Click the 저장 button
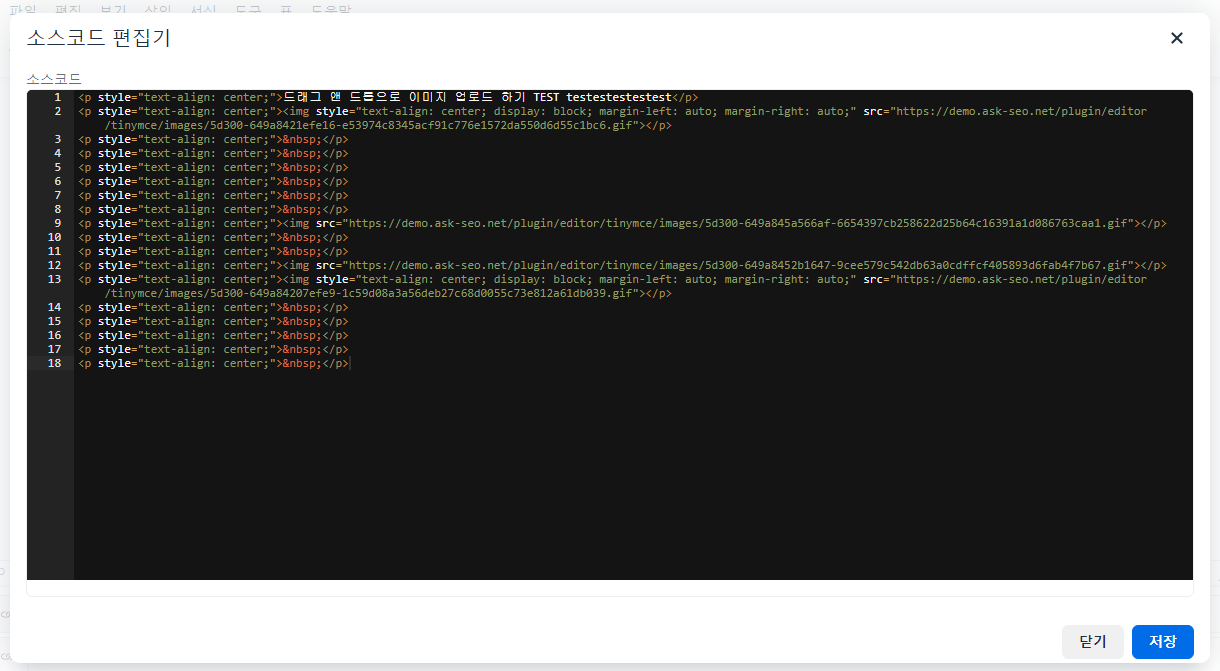This screenshot has height=671, width=1220. point(1162,642)
